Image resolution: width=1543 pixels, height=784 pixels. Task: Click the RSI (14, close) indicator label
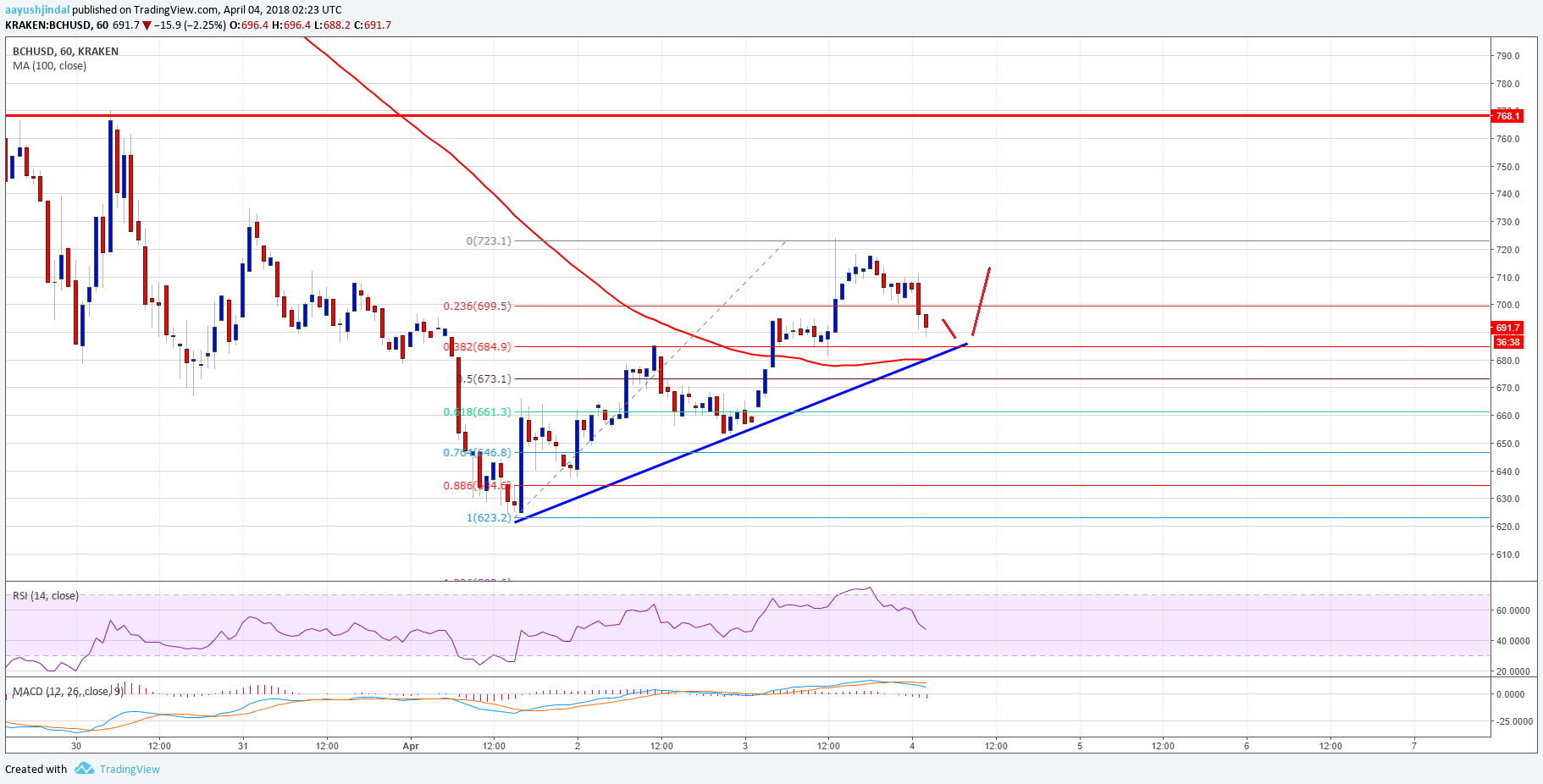[46, 596]
